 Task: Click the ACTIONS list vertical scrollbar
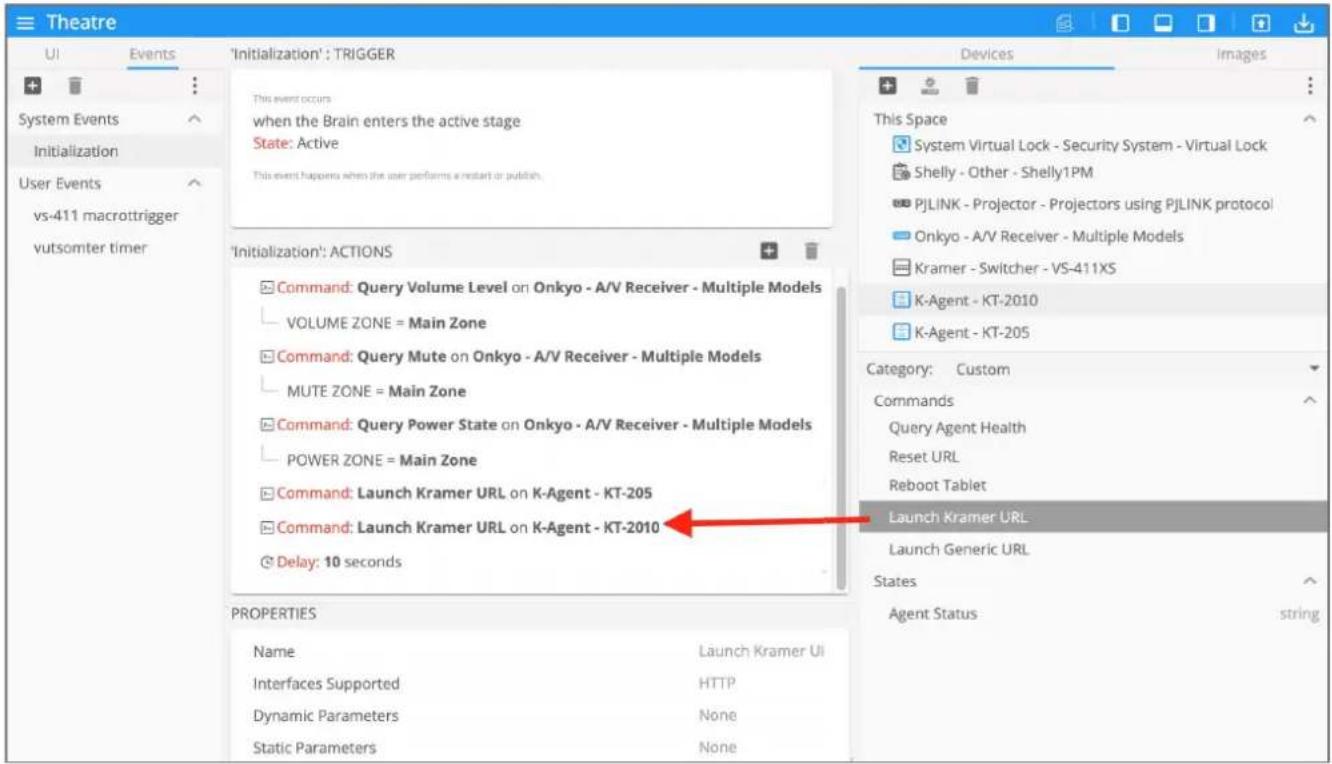coord(841,431)
